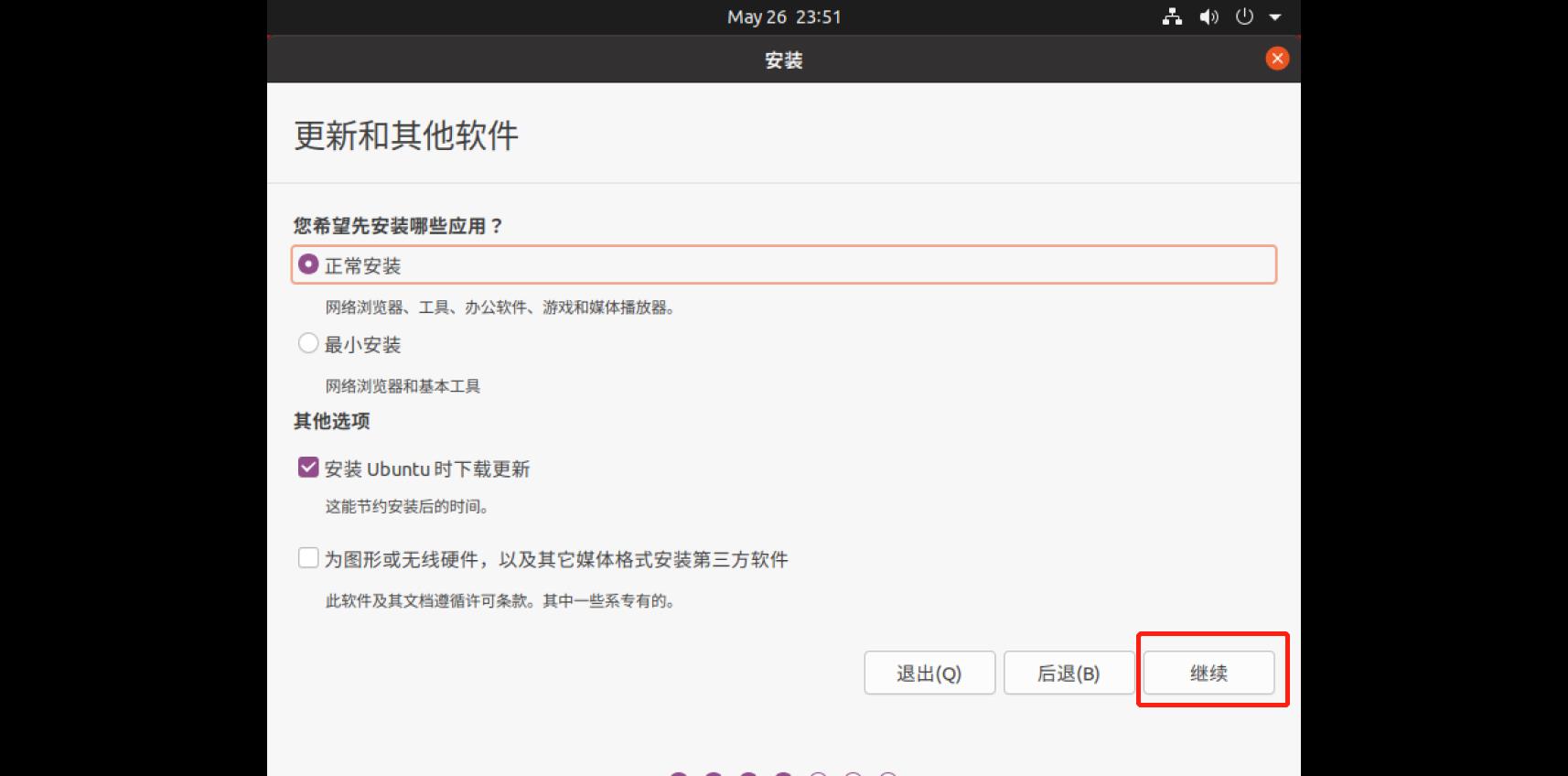Close the installer window with orange X
Image resolution: width=1568 pixels, height=776 pixels.
point(1277,59)
